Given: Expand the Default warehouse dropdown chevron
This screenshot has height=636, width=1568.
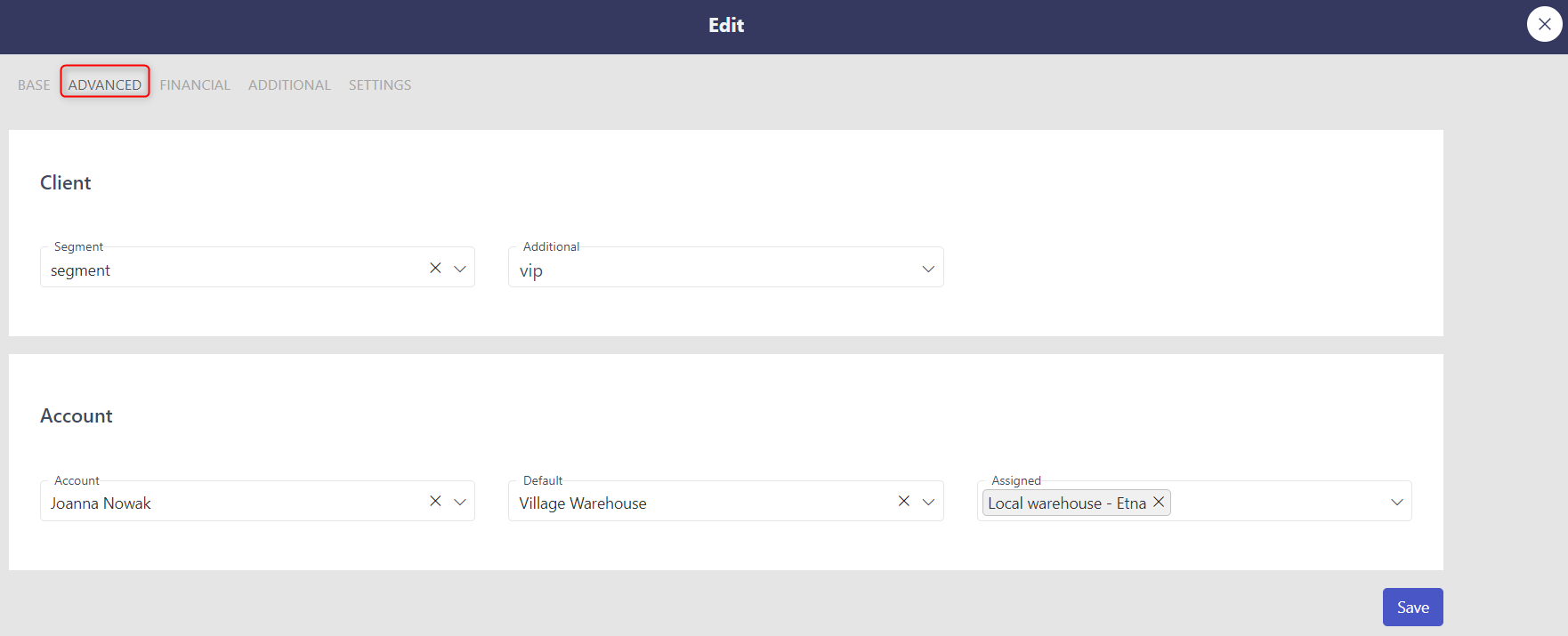Looking at the screenshot, I should (x=928, y=502).
